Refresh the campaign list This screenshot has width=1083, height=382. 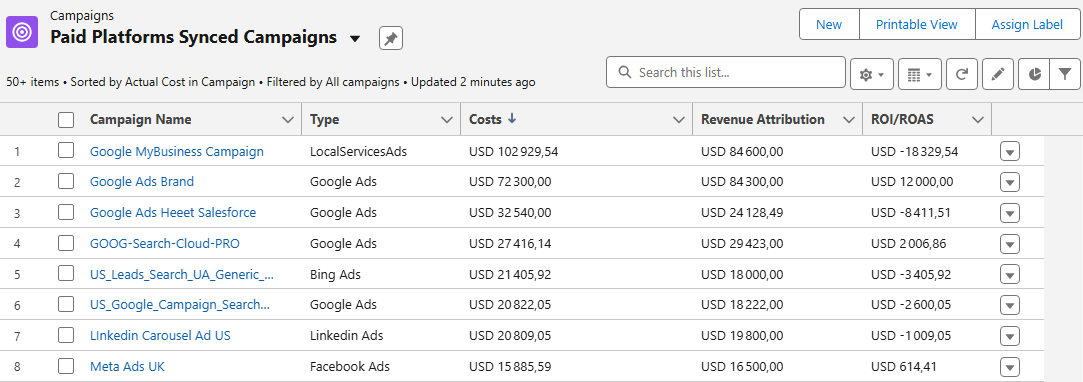[x=961, y=75]
